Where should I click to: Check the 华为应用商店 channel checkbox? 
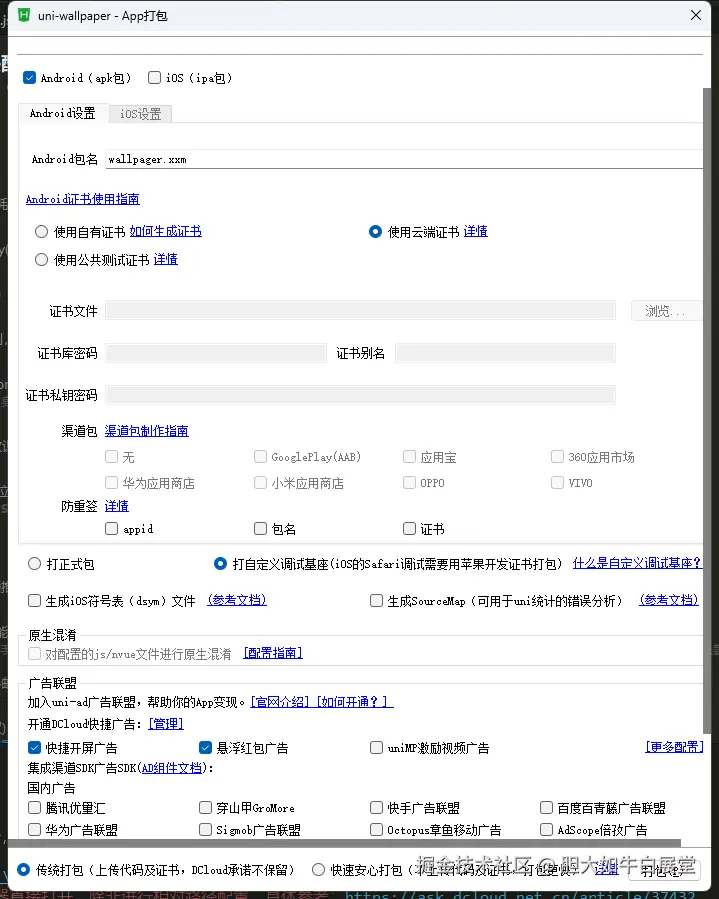click(x=111, y=482)
